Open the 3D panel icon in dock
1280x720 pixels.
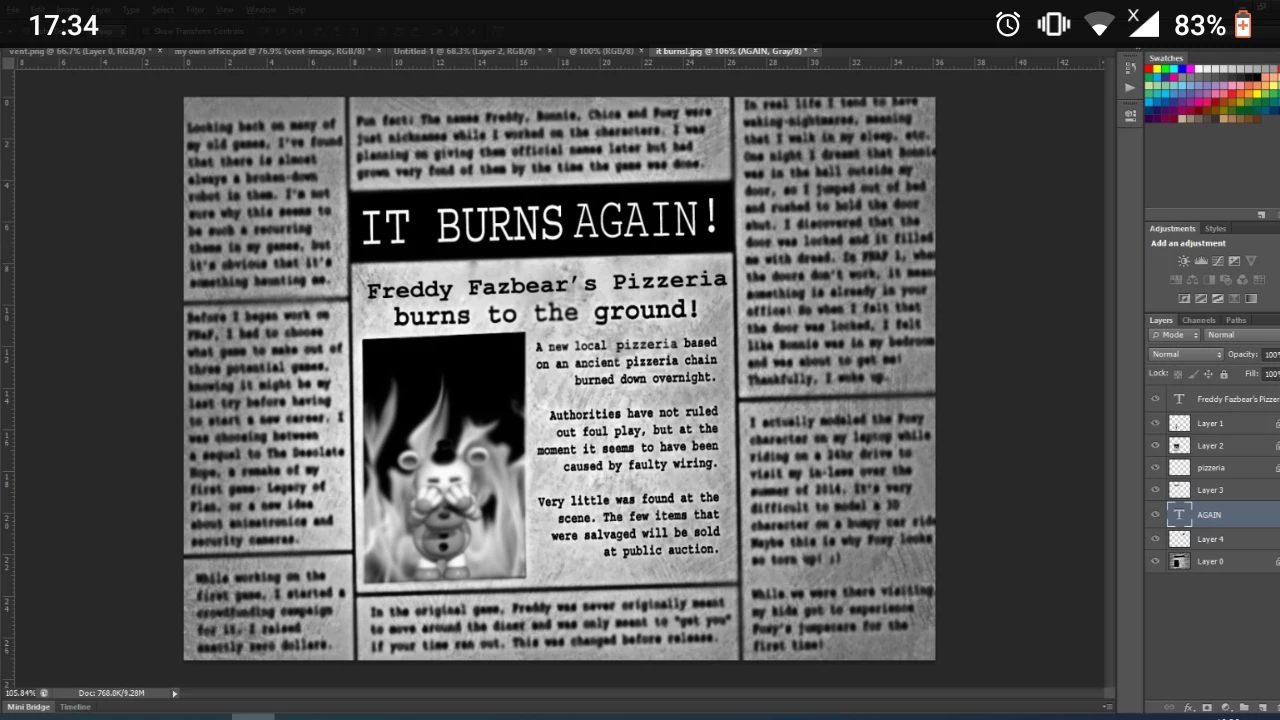click(1130, 114)
